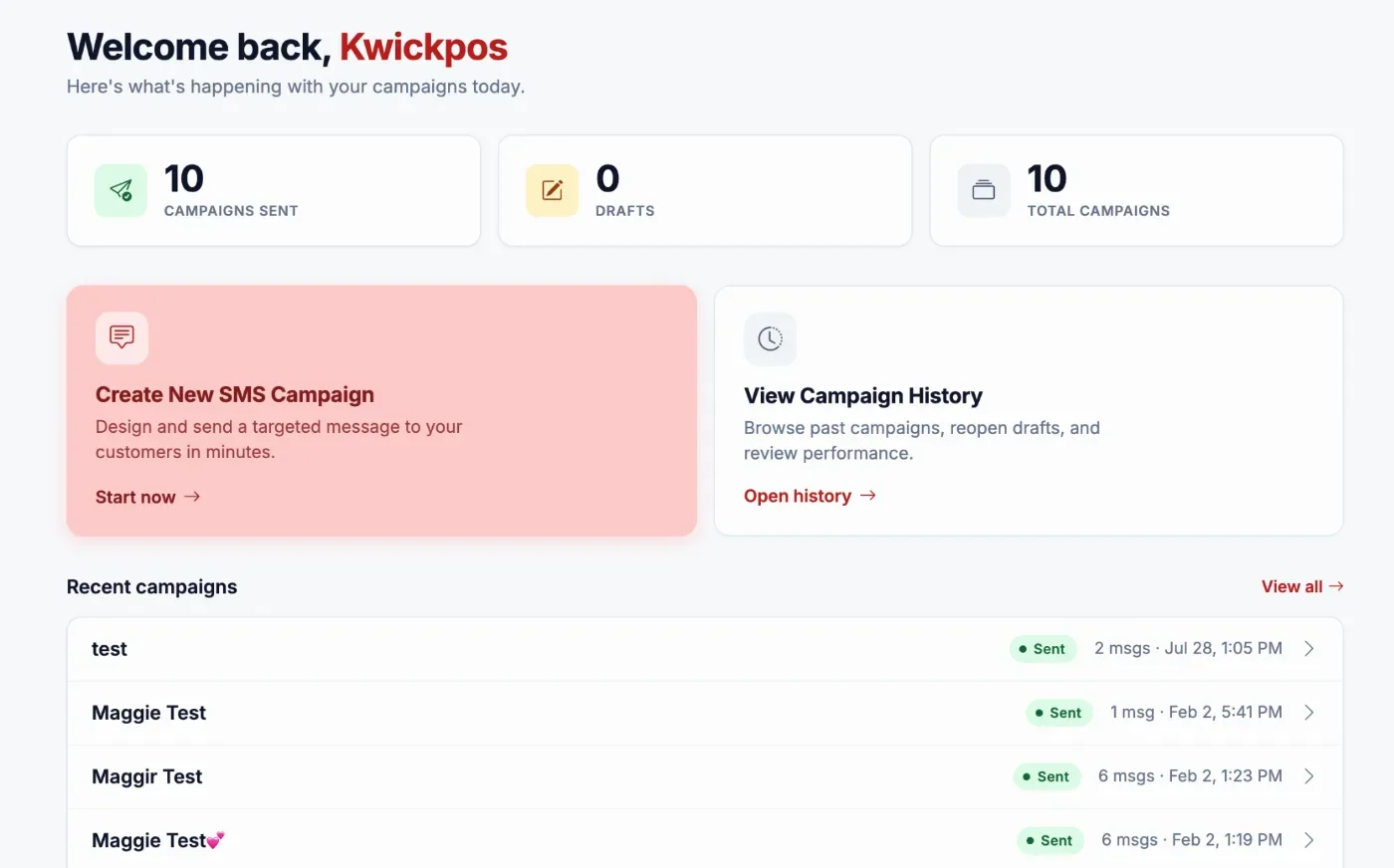This screenshot has height=868, width=1394.
Task: Click the arrow beside Open history
Action: tap(868, 496)
